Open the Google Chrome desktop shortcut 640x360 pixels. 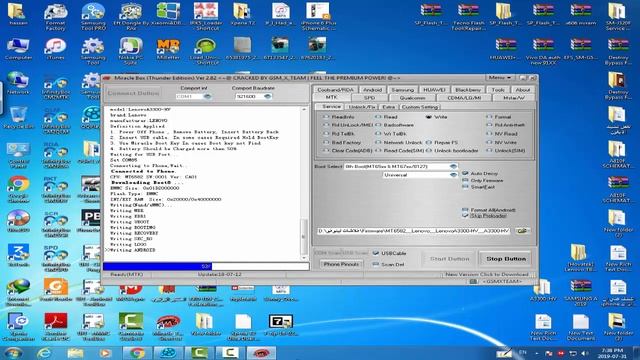(x=18, y=189)
